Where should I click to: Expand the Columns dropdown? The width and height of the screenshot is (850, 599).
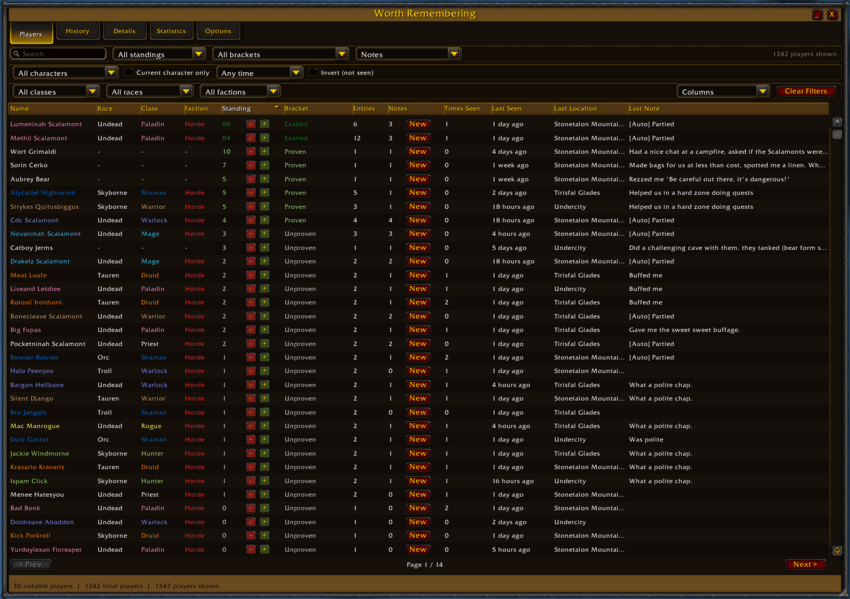(723, 92)
